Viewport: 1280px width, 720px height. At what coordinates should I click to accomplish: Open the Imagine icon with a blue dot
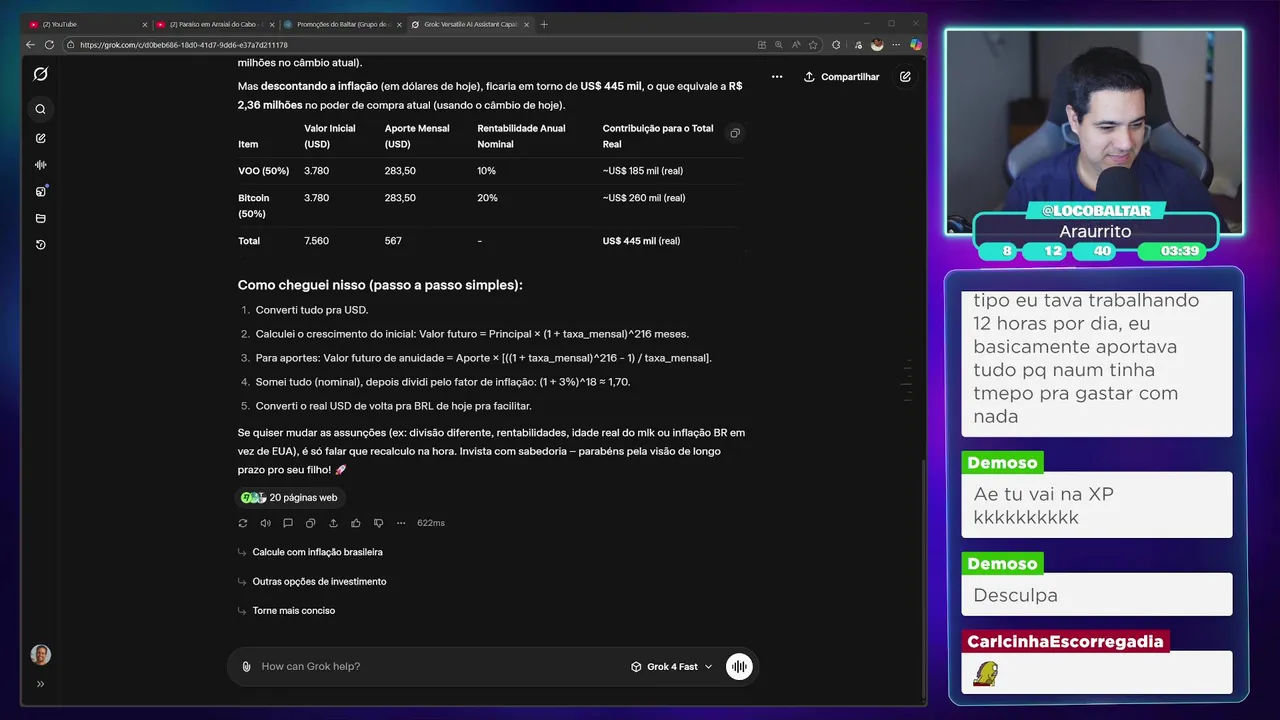click(x=41, y=191)
